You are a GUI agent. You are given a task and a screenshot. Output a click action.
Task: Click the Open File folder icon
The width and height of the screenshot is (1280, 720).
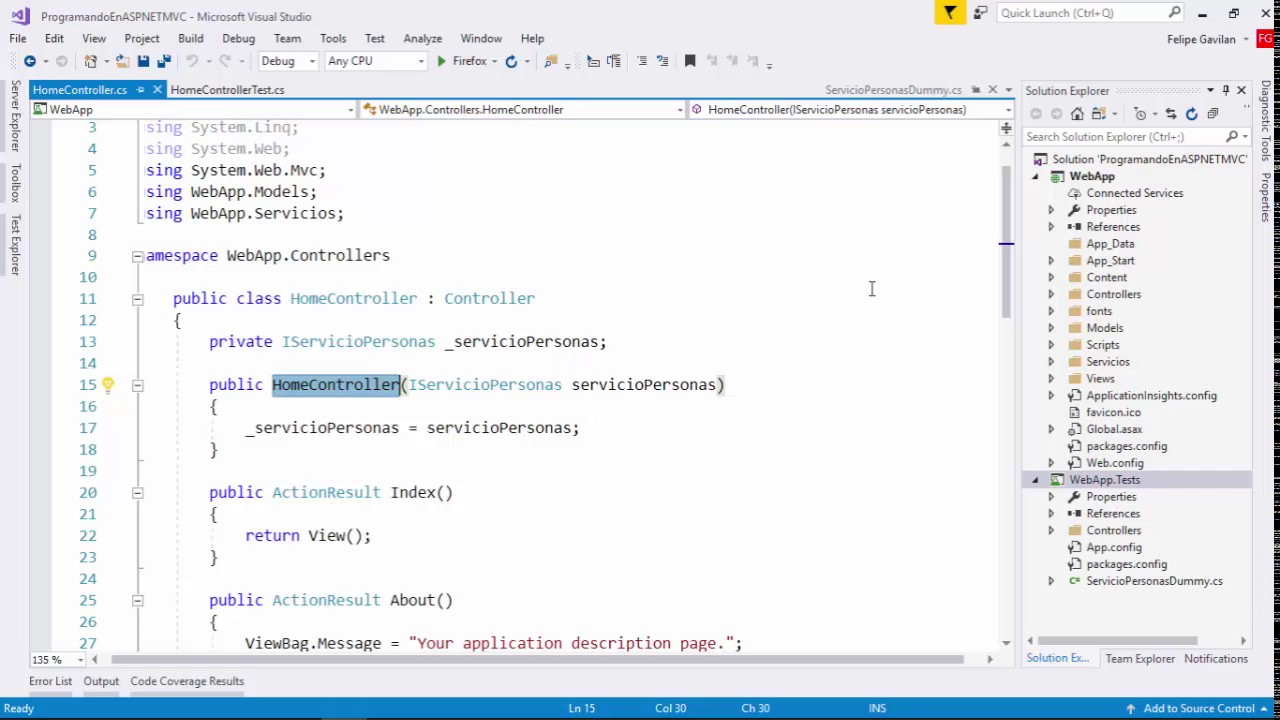122,61
